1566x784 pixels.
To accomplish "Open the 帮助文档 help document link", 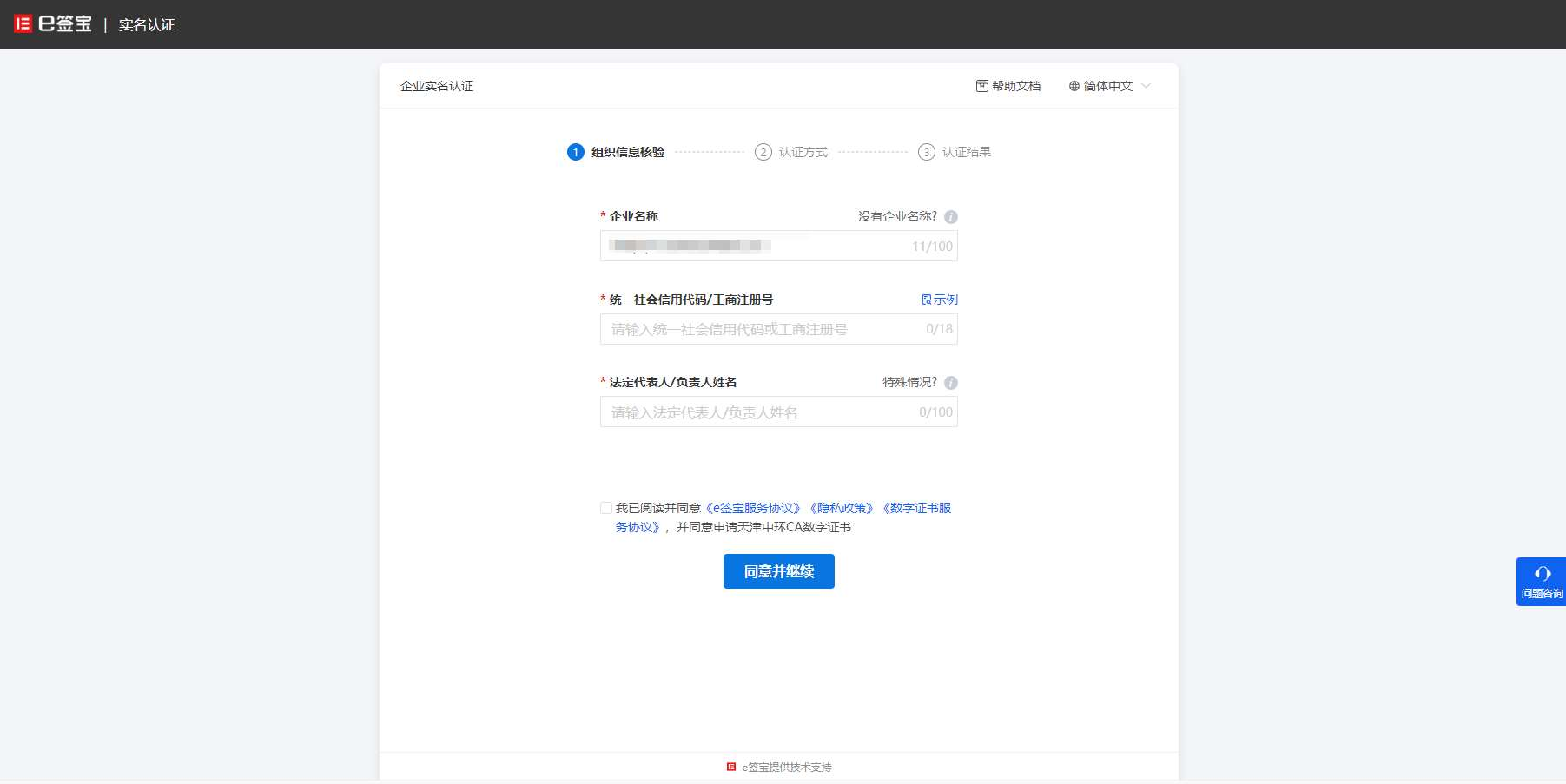I will click(1008, 86).
